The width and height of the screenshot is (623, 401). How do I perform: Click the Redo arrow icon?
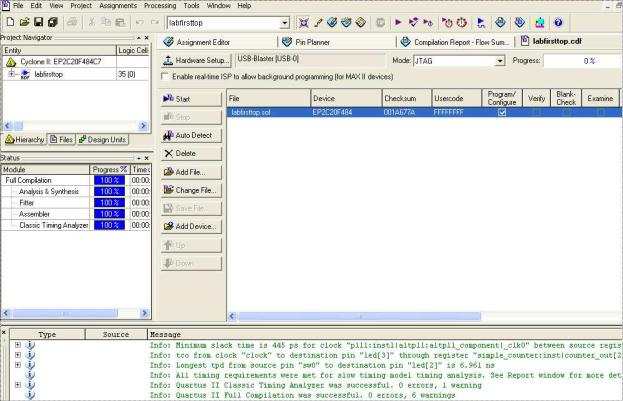(x=155, y=22)
